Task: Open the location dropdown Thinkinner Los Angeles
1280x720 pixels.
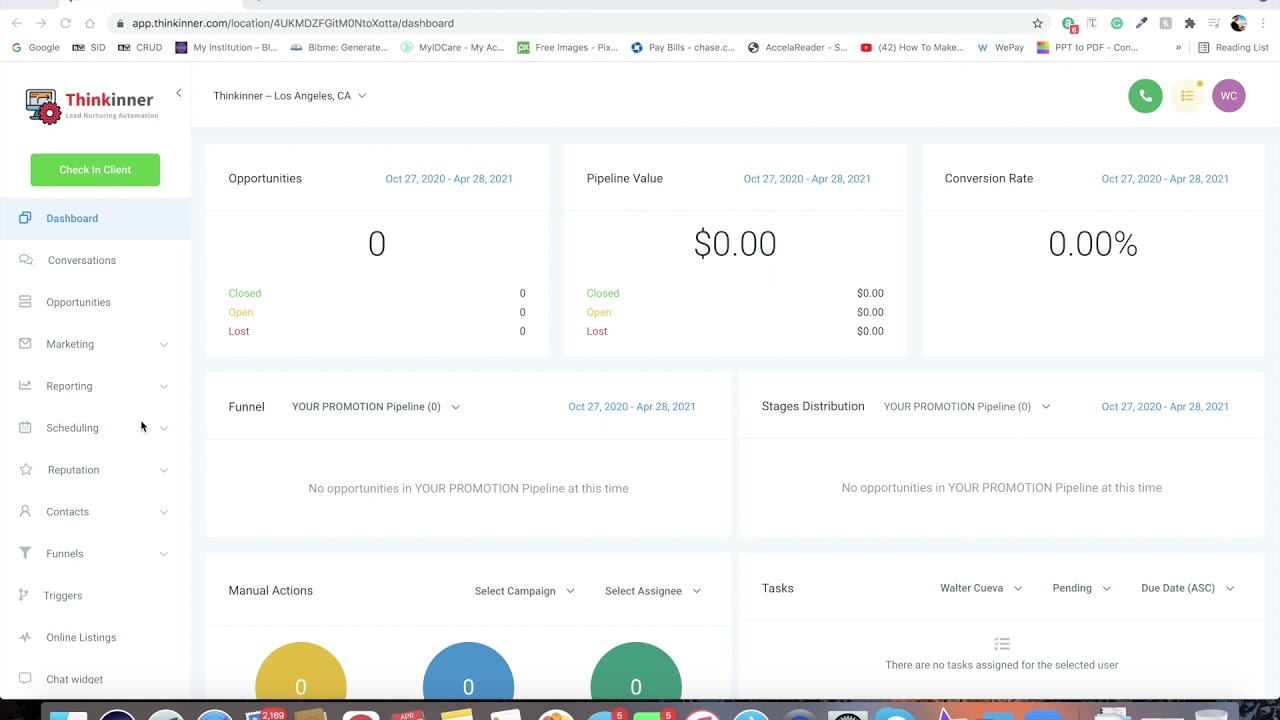Action: 290,96
